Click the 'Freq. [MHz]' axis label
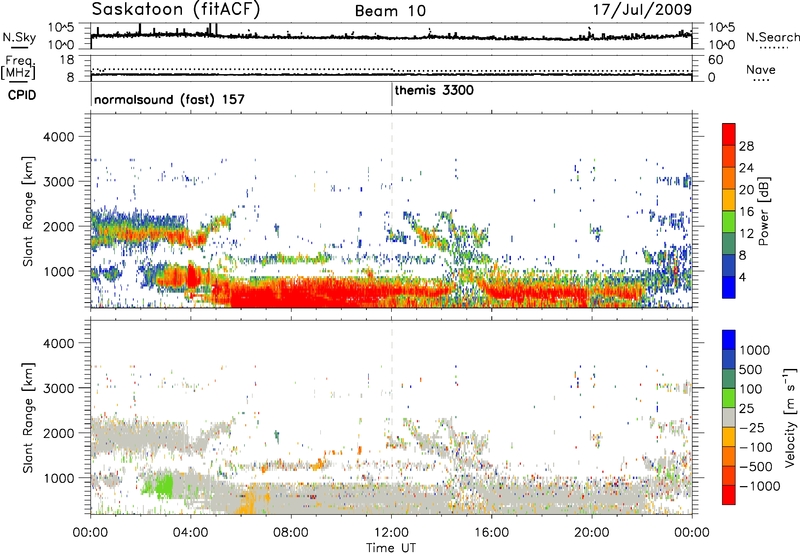Viewport: 800px width, 554px height. click(x=18, y=67)
